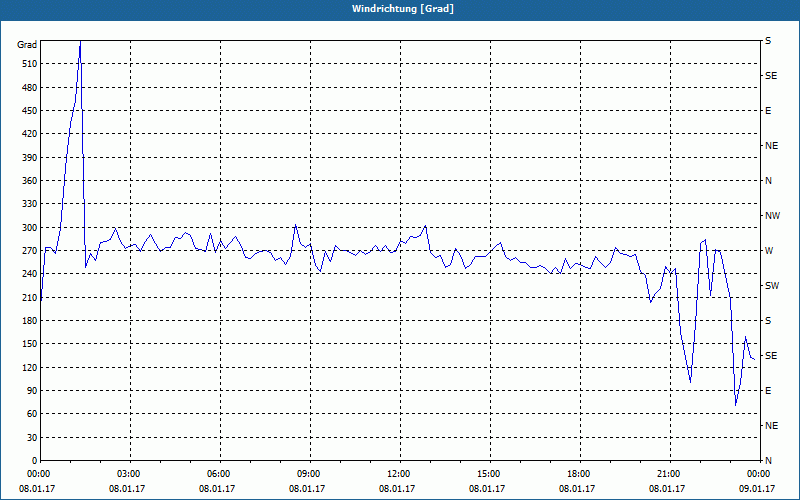Click the S compass label at chart top
800x500 pixels.
768,41
